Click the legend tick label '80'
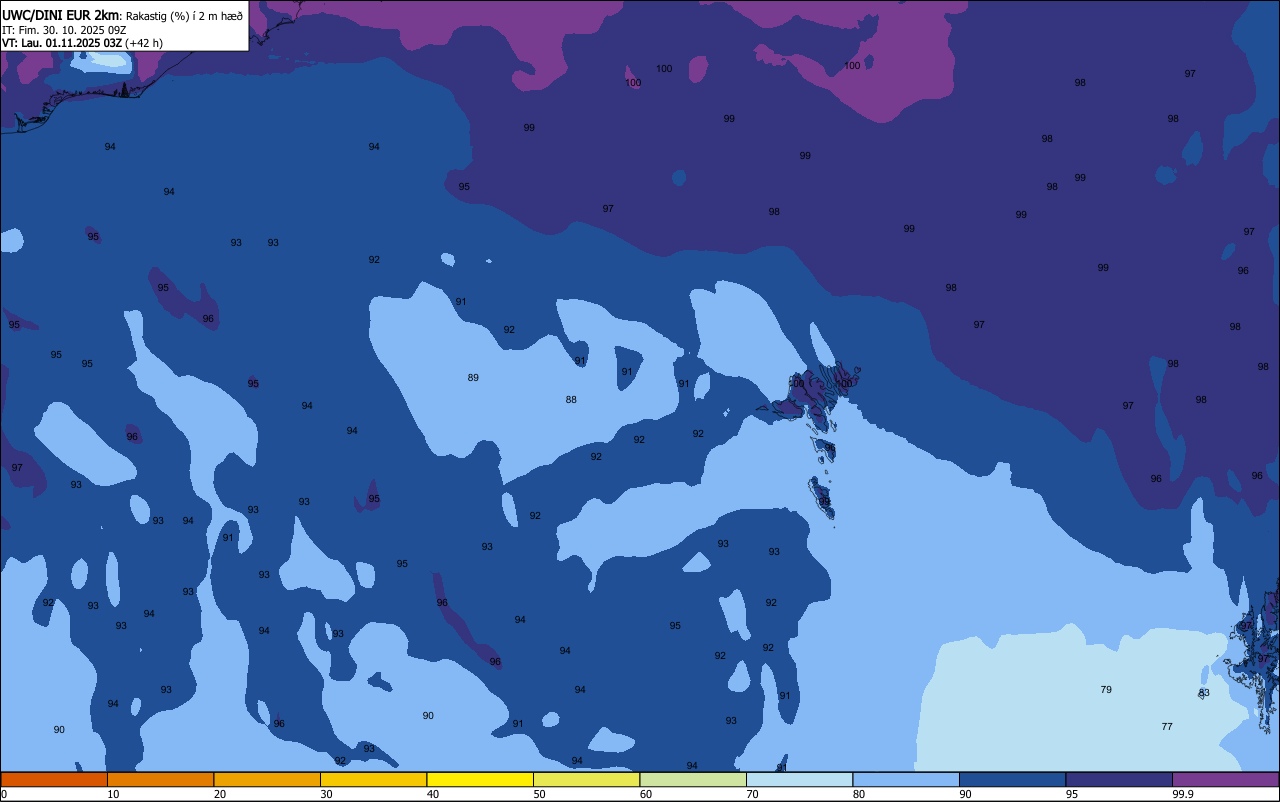 point(859,794)
